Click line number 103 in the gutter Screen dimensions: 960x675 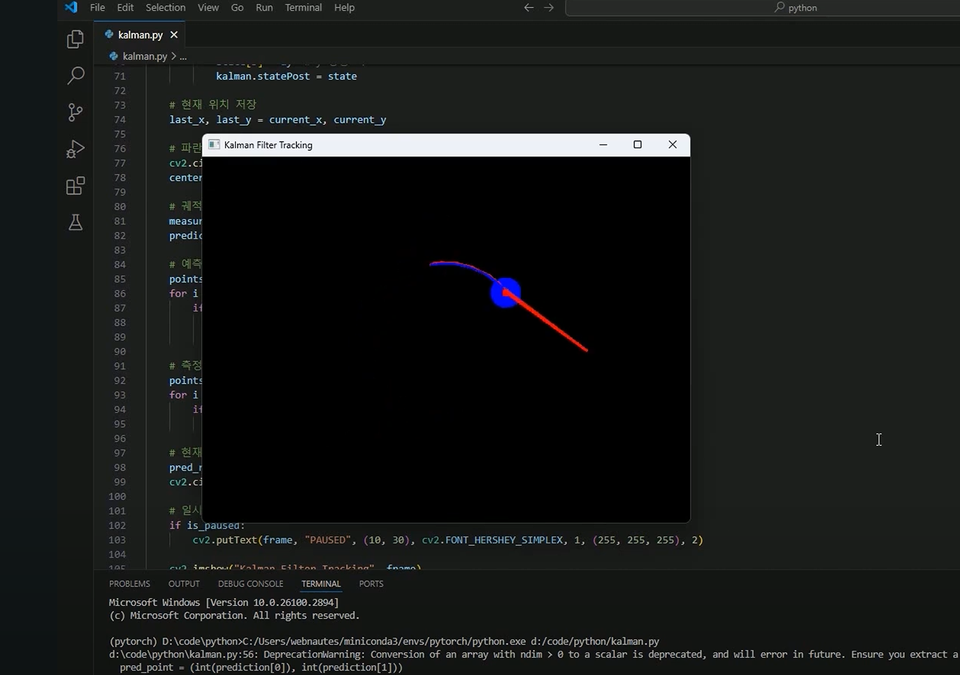point(116,540)
